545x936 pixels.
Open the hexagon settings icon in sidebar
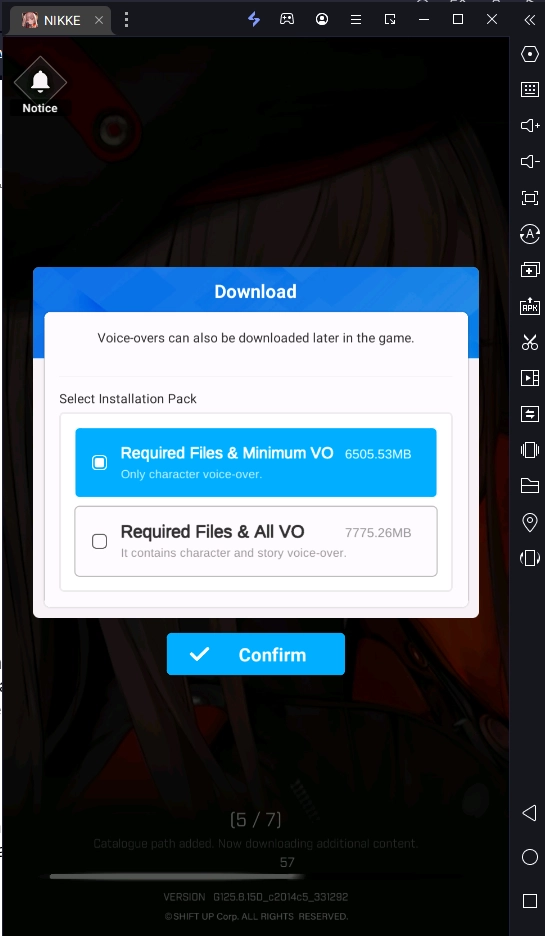click(x=529, y=54)
